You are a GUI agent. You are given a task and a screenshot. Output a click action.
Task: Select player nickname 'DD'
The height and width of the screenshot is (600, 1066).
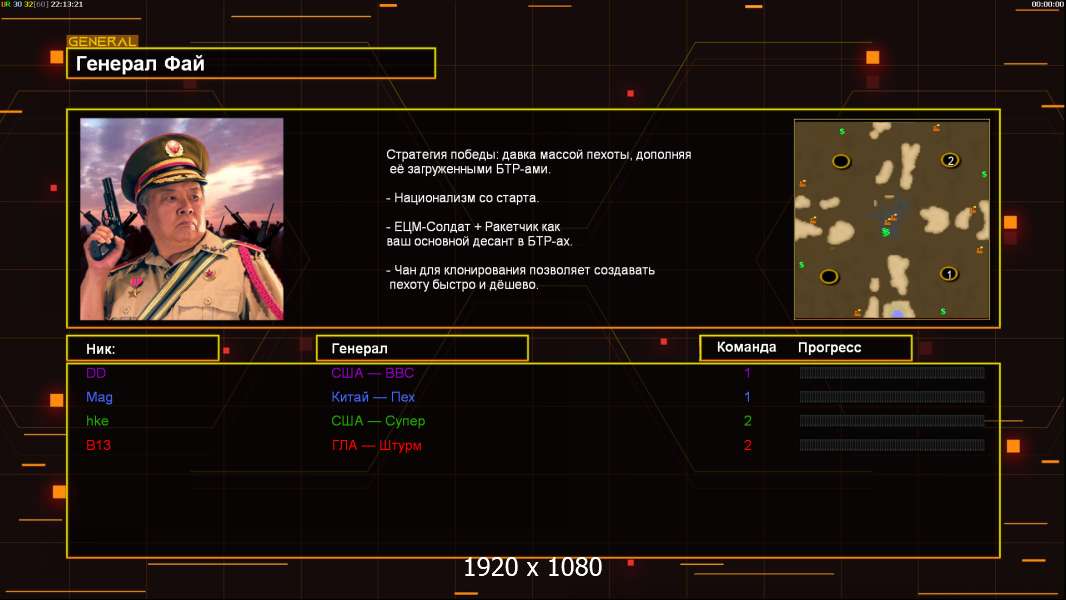click(96, 372)
